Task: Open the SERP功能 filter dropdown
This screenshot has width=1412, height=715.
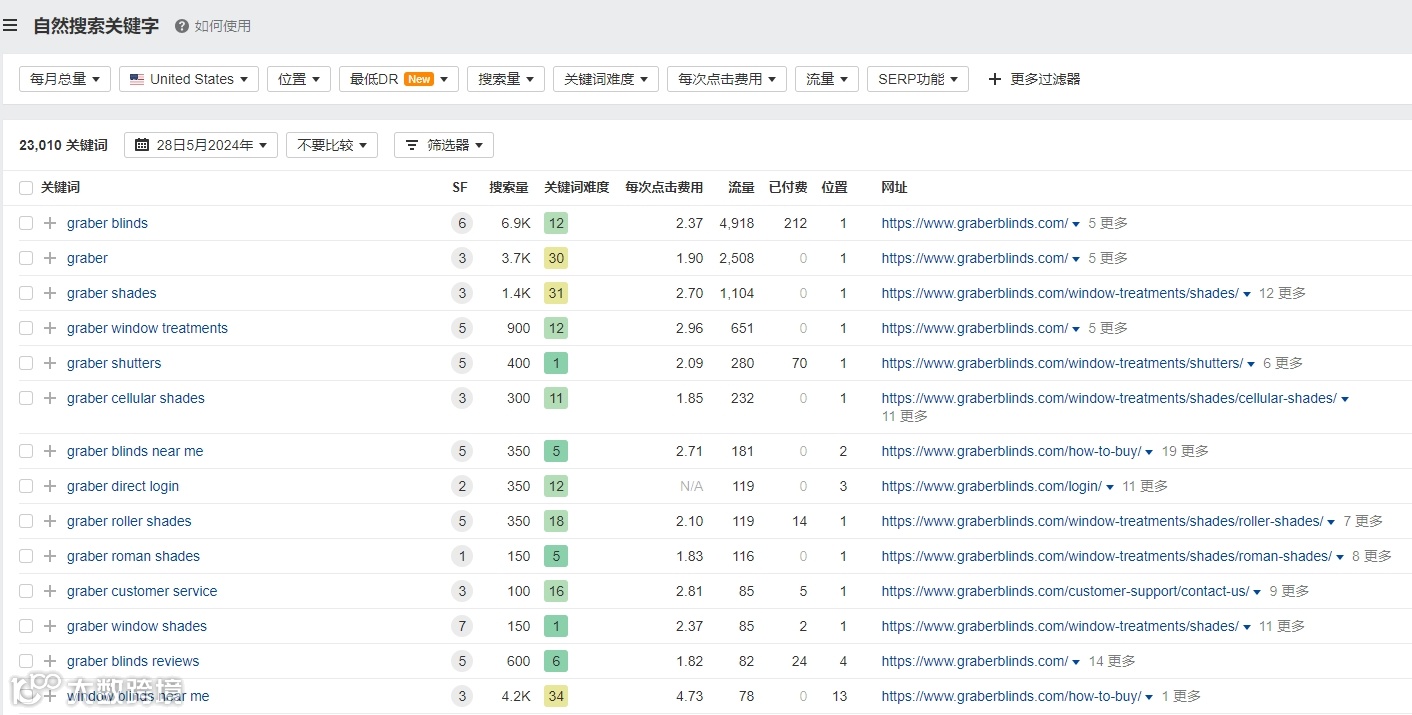Action: tap(918, 79)
